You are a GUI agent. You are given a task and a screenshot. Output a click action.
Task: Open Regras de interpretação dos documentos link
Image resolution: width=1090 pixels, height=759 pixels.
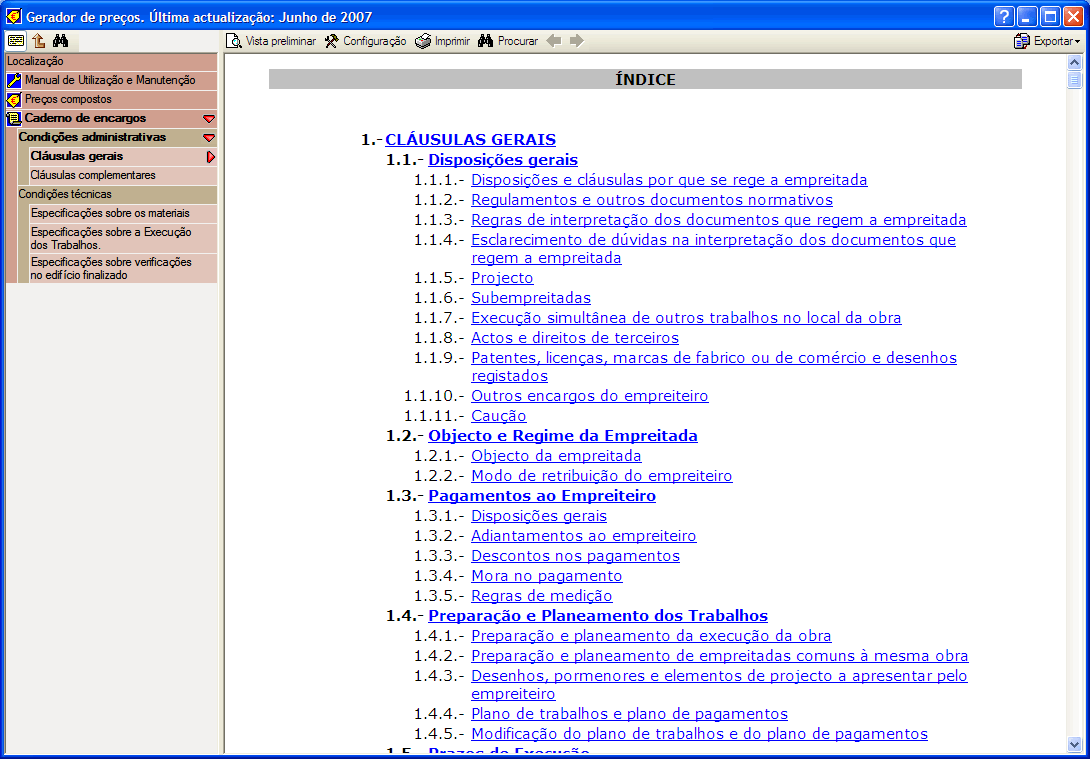click(x=719, y=220)
